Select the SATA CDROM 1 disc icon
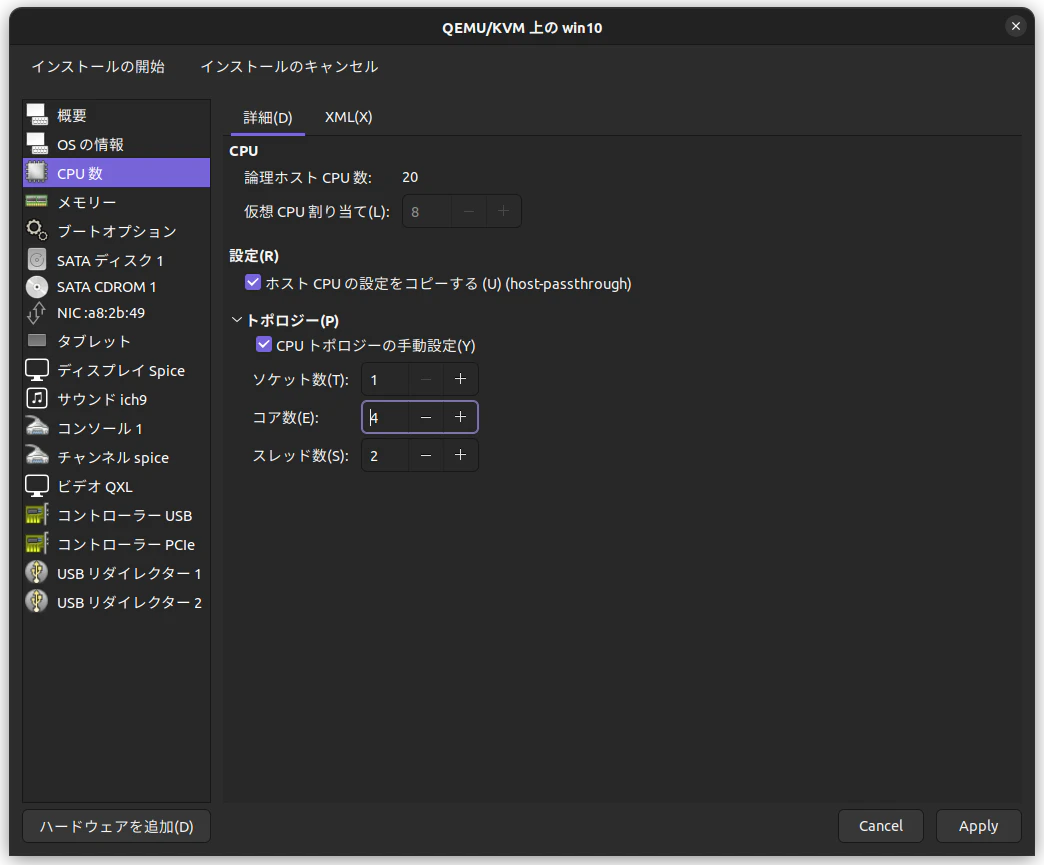 (x=37, y=286)
